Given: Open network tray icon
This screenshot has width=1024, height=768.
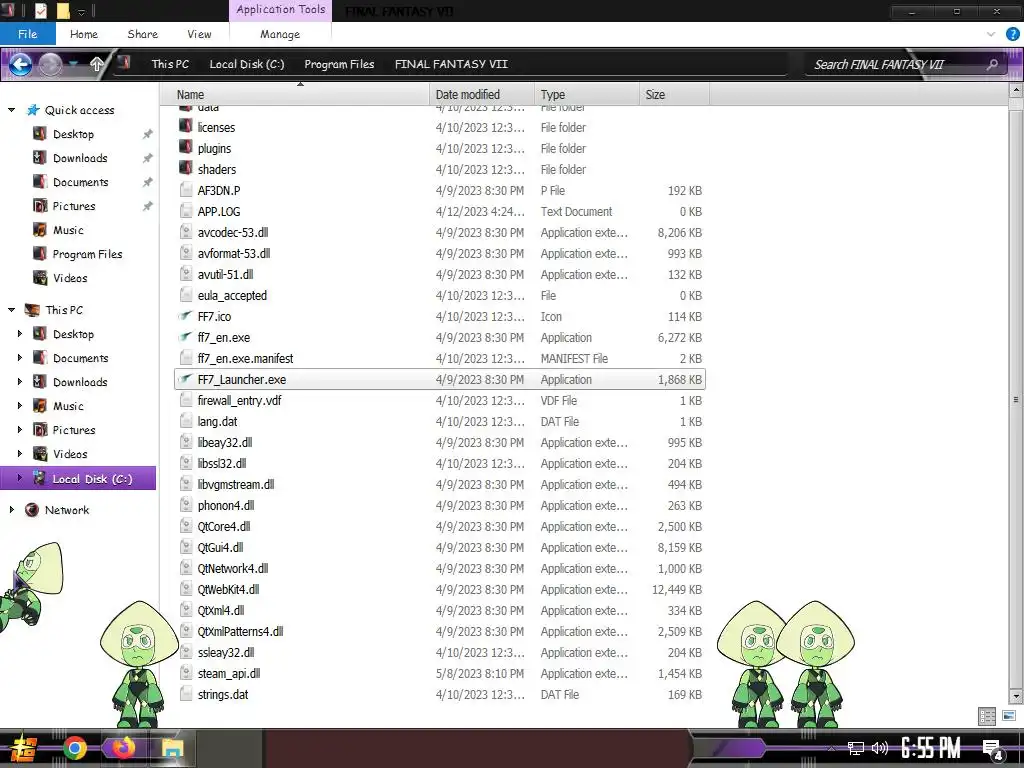Looking at the screenshot, I should point(856,748).
